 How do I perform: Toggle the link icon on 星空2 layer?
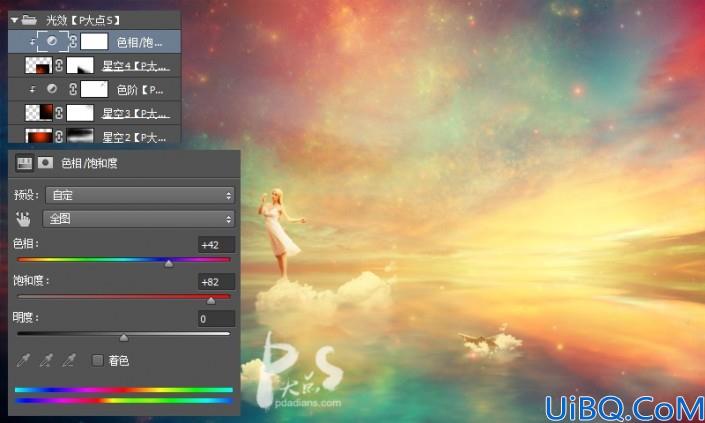(x=59, y=136)
